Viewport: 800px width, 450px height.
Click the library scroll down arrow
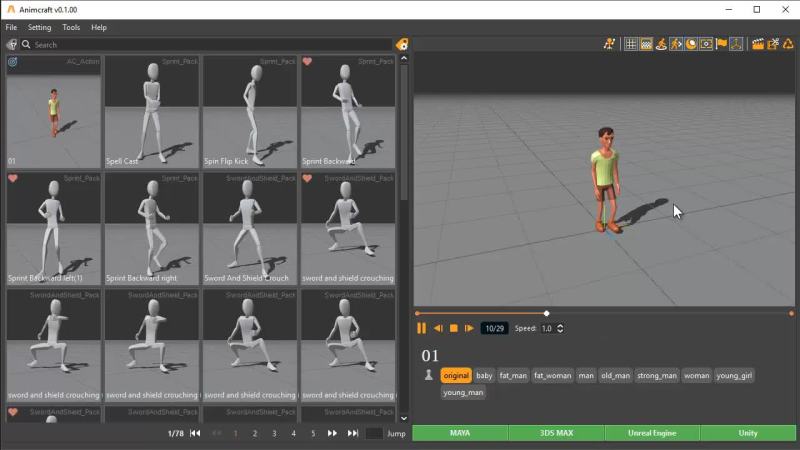coord(404,418)
